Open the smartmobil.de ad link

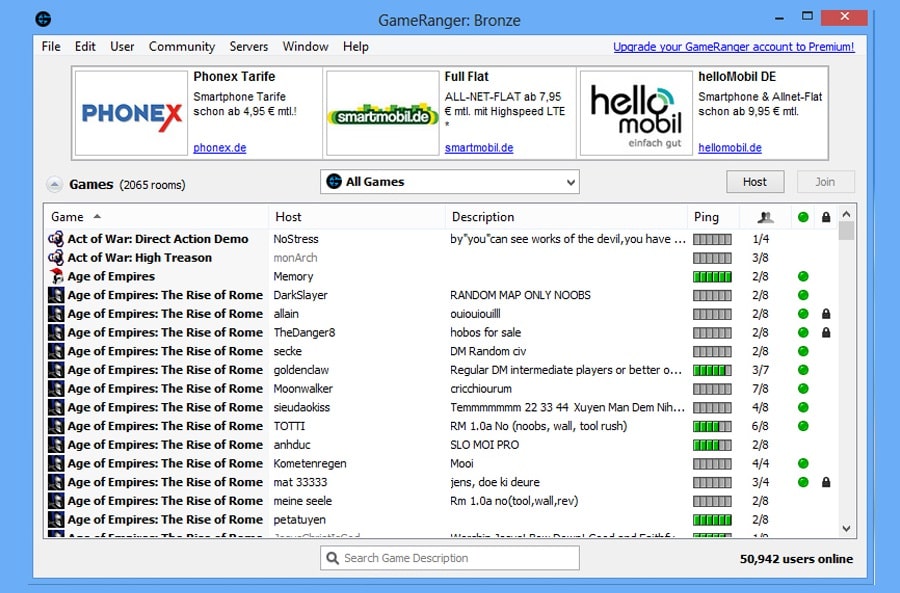(x=479, y=148)
